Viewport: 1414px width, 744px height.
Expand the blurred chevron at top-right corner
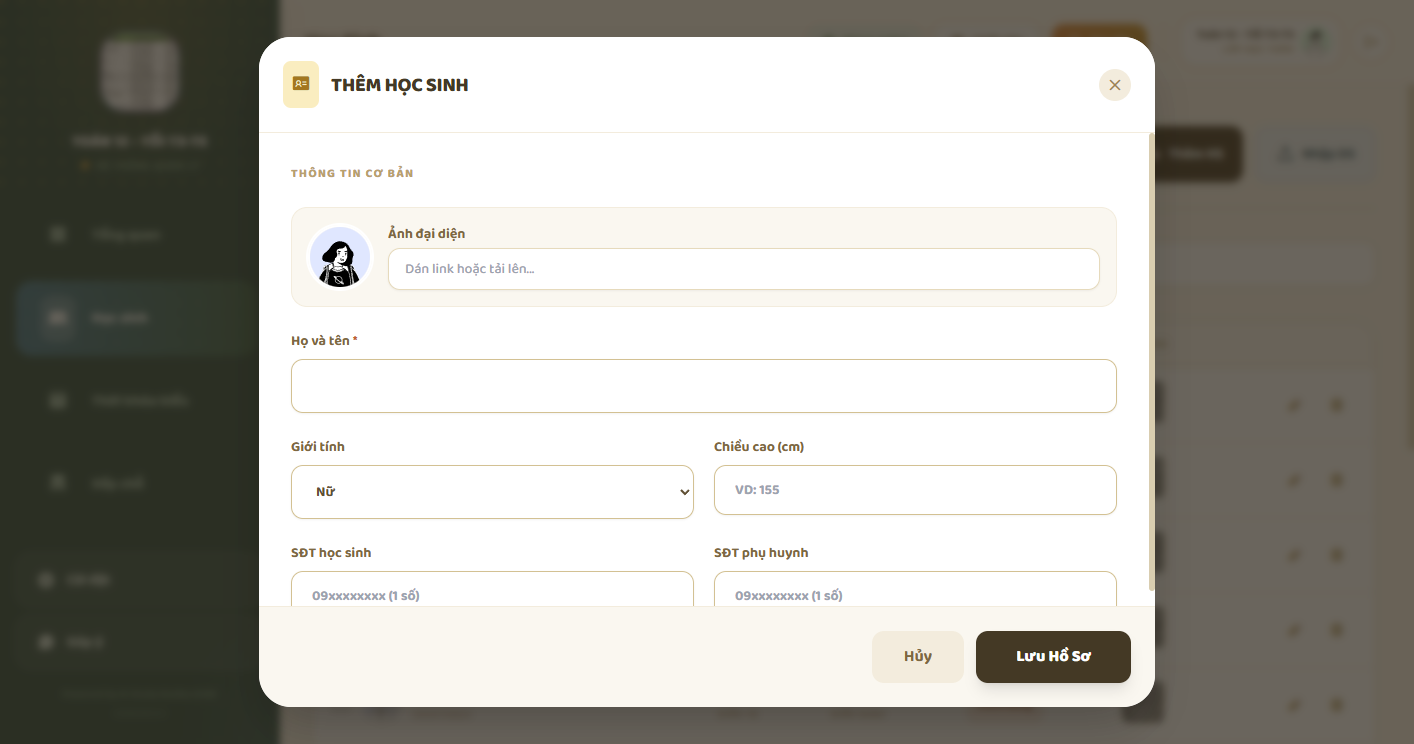(x=1371, y=42)
